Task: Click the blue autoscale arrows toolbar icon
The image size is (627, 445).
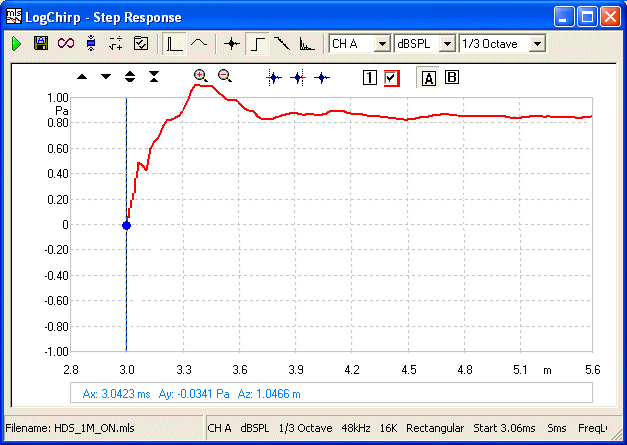Action: [x=91, y=43]
